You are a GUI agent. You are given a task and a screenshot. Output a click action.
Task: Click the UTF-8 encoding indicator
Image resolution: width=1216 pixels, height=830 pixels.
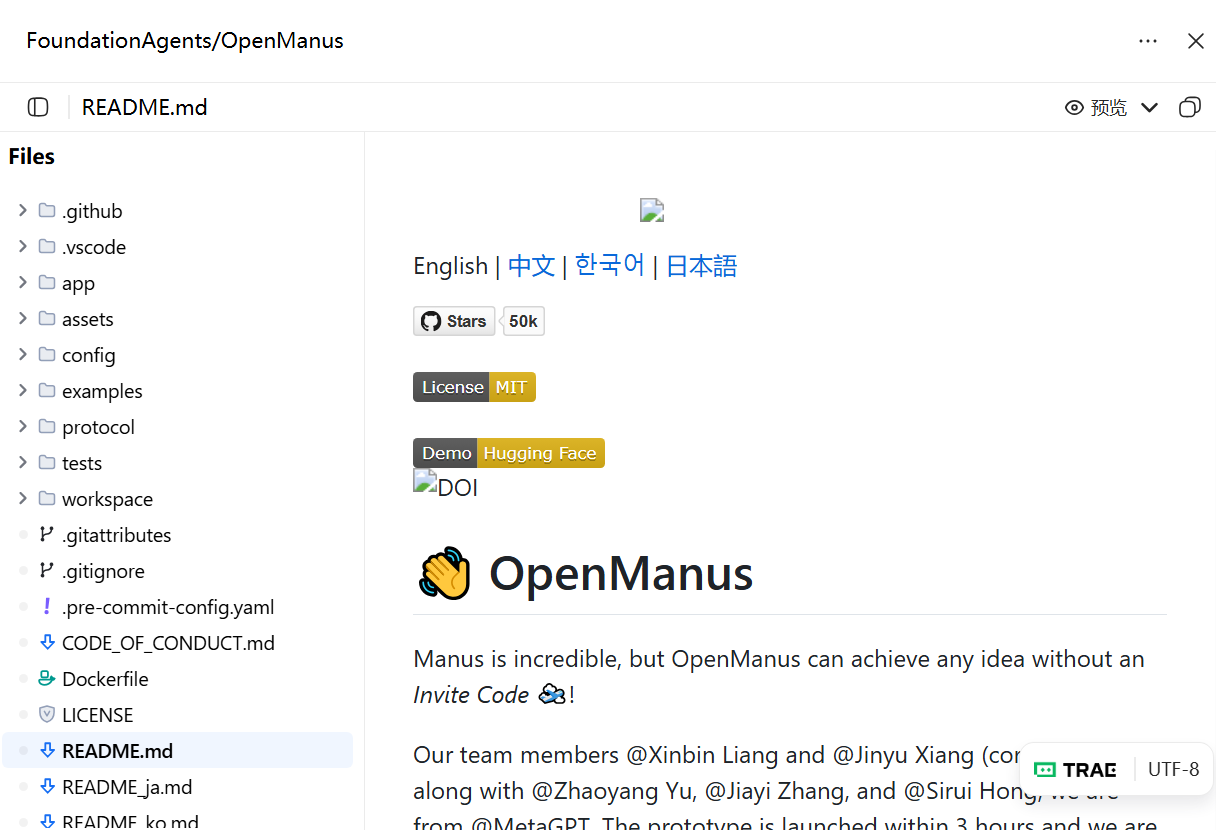(1174, 770)
